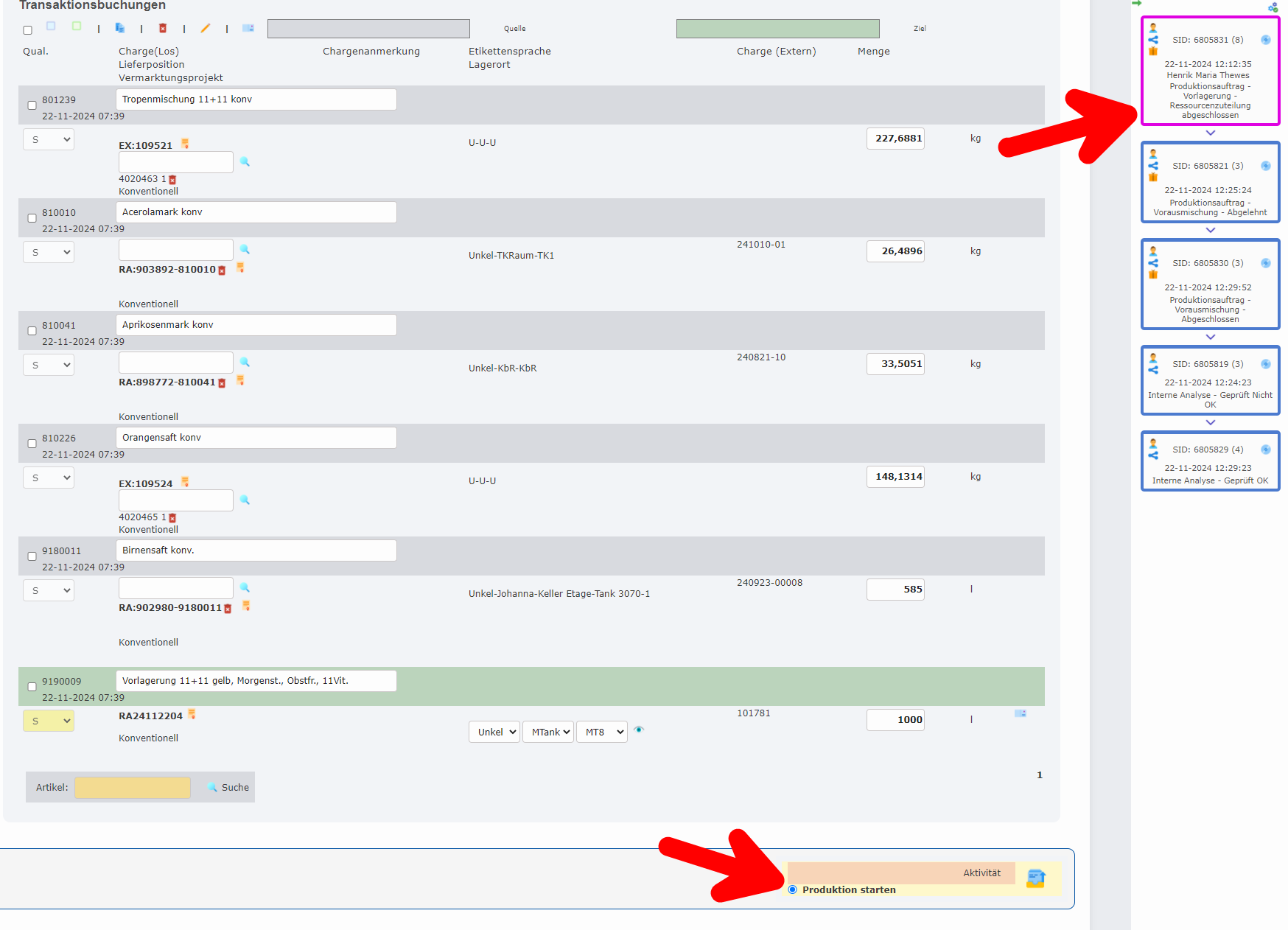Check the select-all checkbox in toolbar
Screen dimensions: 1288x930
[28, 30]
